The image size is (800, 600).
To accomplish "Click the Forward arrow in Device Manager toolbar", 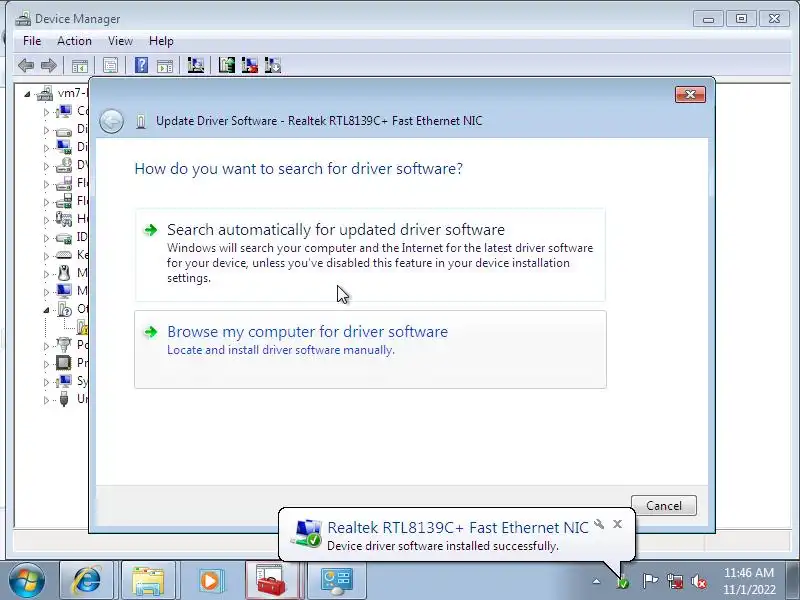I will click(48, 65).
